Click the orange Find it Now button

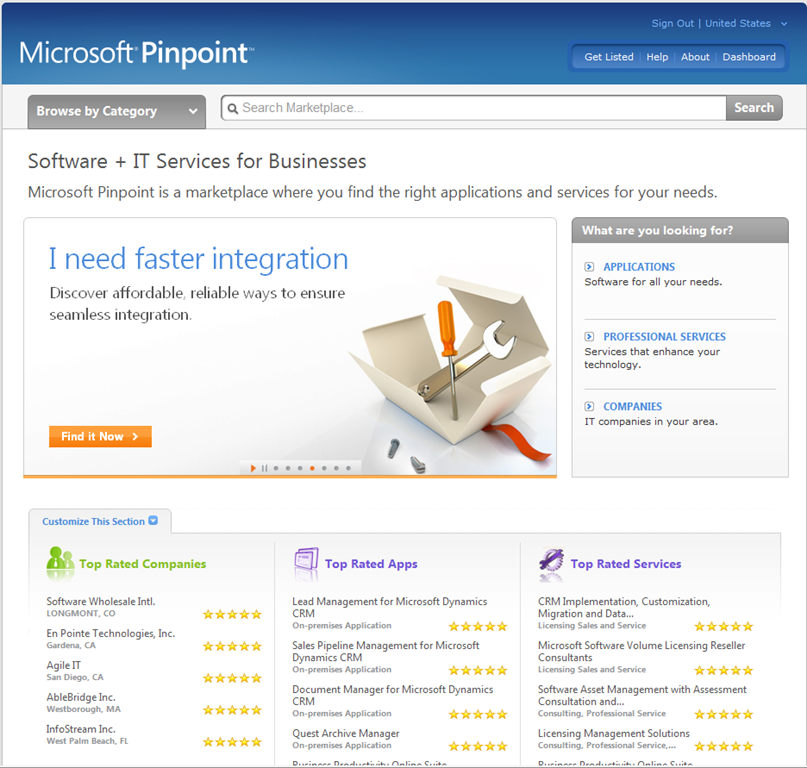tap(100, 437)
